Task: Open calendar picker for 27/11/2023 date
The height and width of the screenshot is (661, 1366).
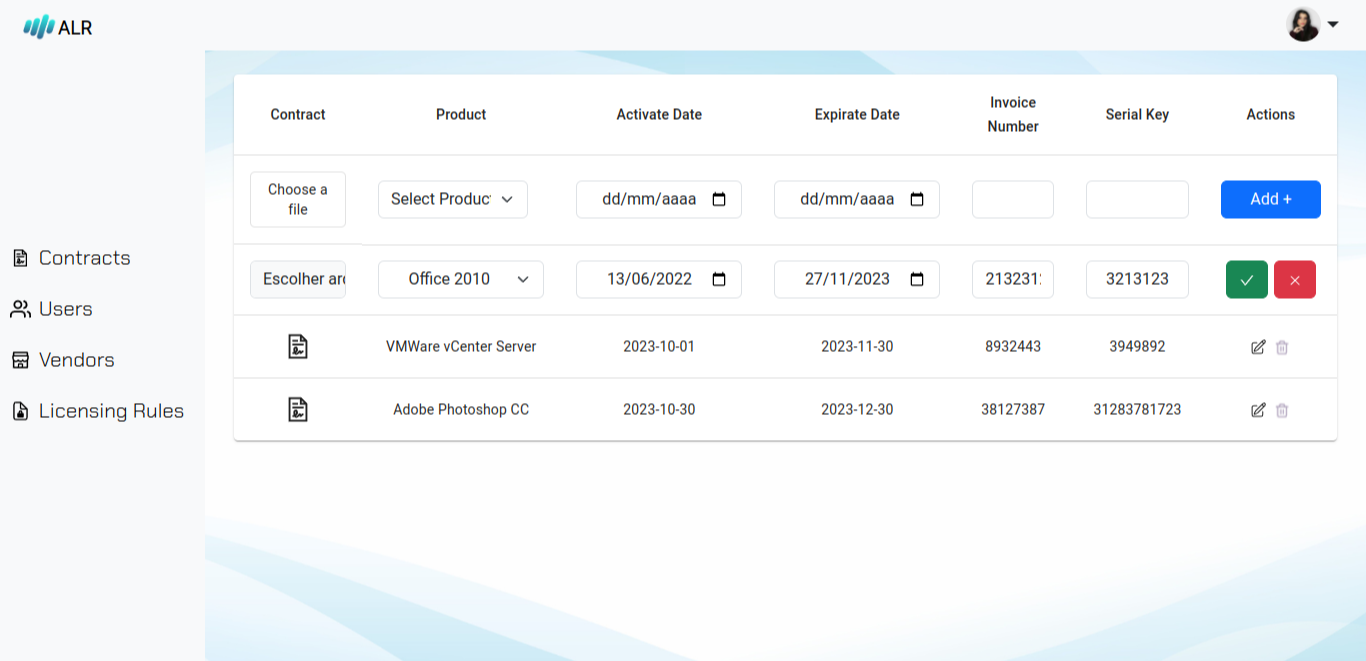Action: (917, 279)
